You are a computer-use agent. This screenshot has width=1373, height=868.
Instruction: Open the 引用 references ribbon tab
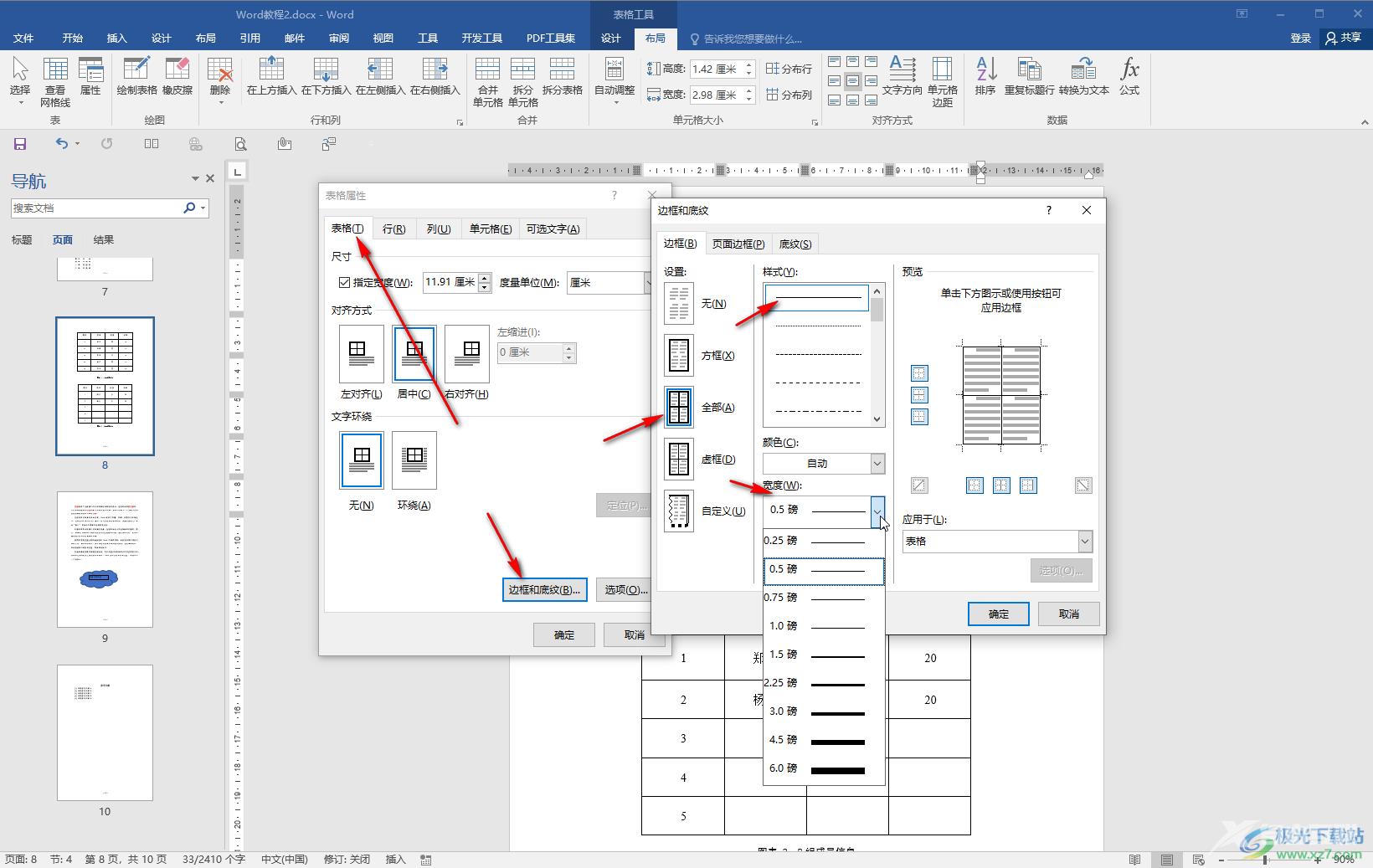[x=249, y=39]
